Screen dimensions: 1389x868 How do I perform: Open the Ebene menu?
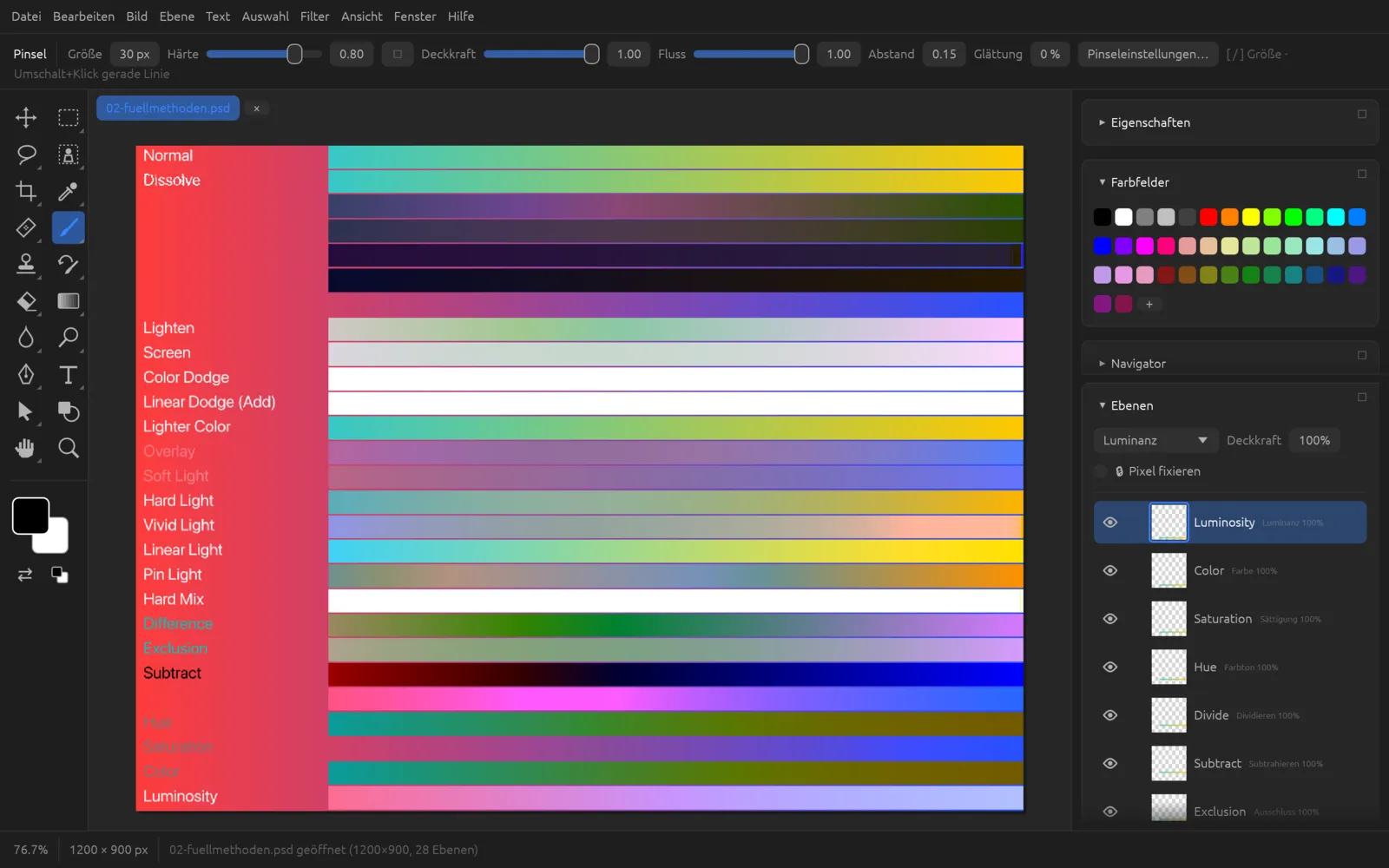[x=177, y=16]
